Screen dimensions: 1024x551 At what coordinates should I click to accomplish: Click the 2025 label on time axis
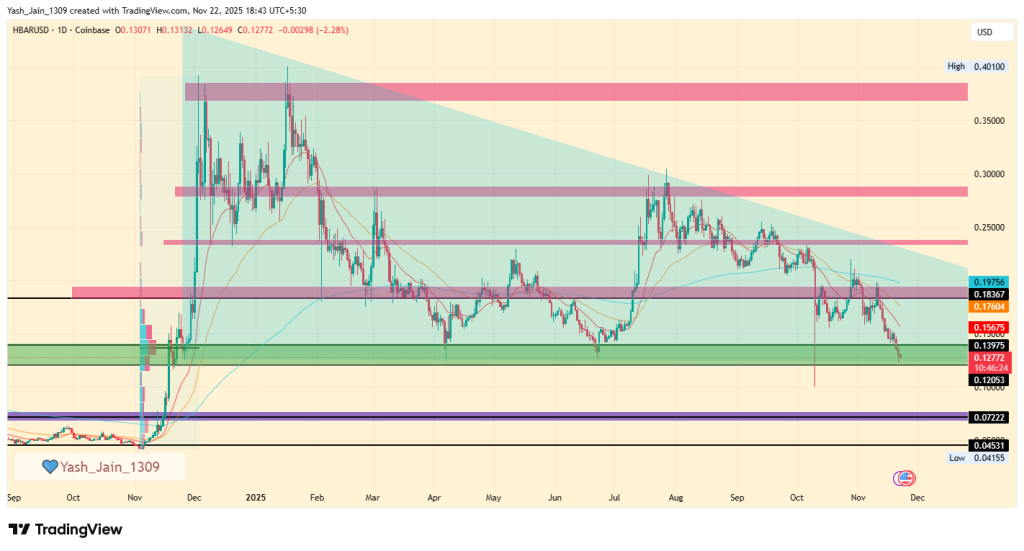tap(257, 496)
